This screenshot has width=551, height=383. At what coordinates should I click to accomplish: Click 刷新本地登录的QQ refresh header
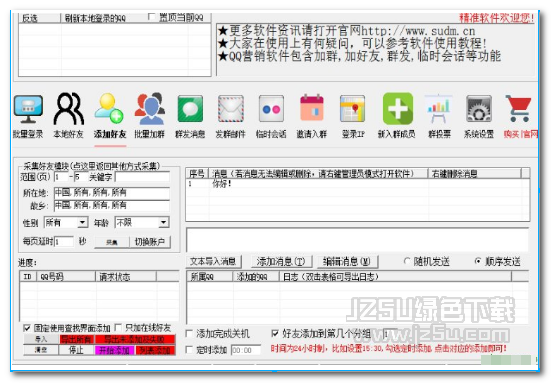[95, 18]
